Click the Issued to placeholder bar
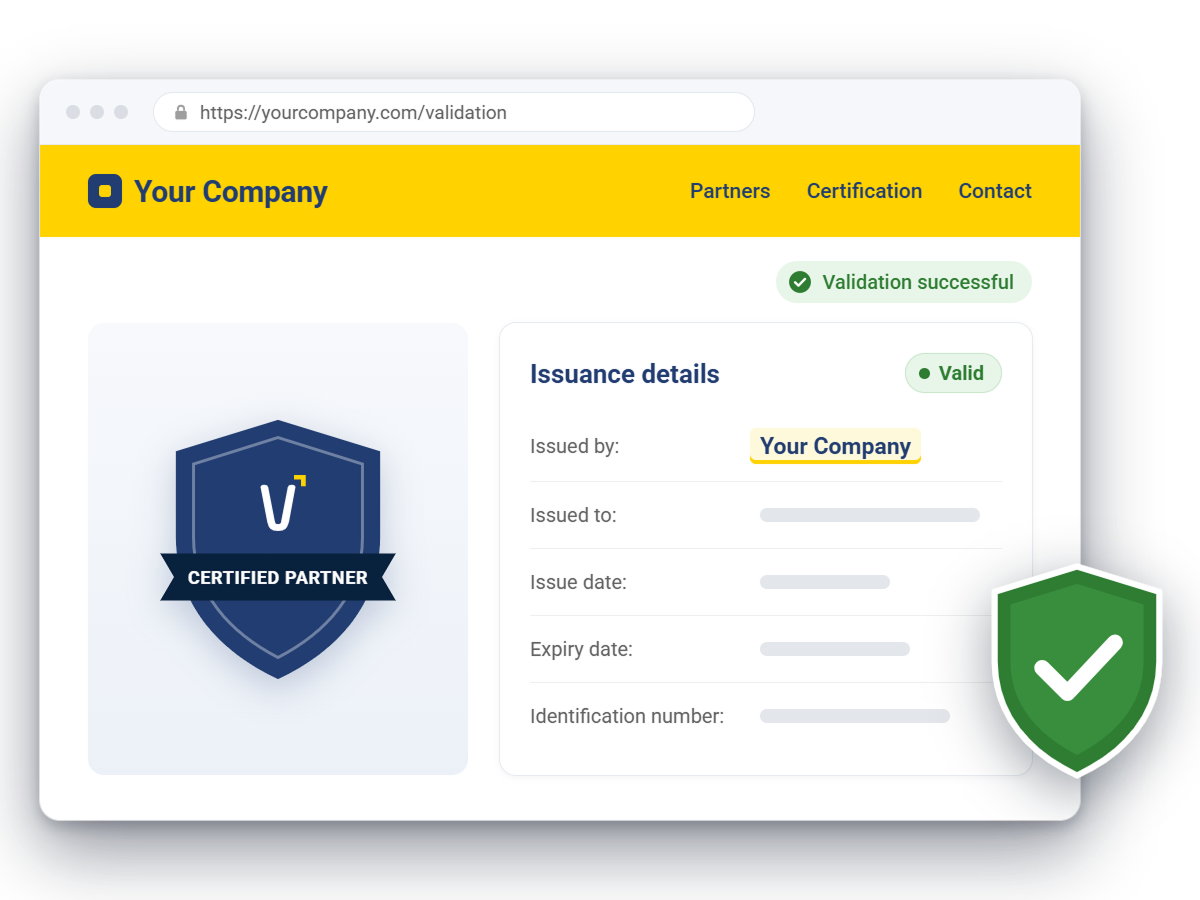The width and height of the screenshot is (1200, 900). coord(870,515)
